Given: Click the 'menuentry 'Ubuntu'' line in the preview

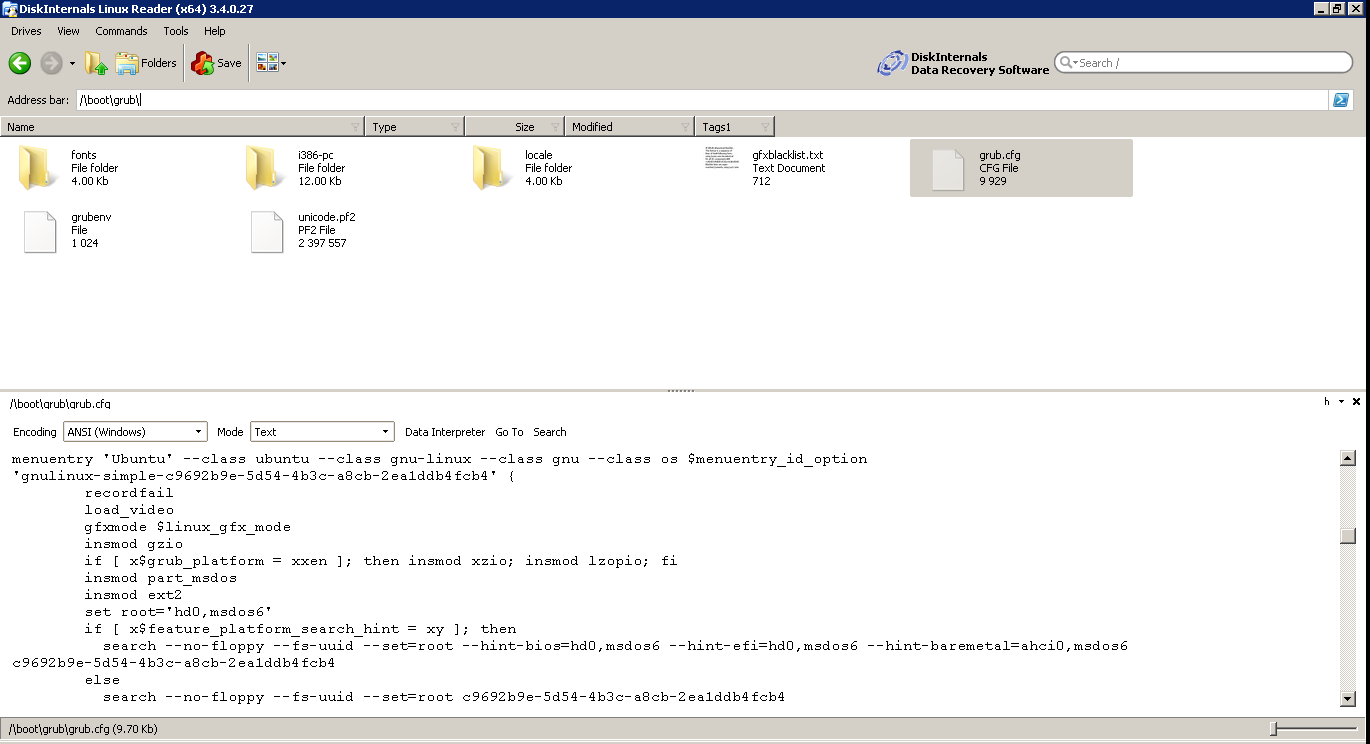Looking at the screenshot, I should point(439,459).
